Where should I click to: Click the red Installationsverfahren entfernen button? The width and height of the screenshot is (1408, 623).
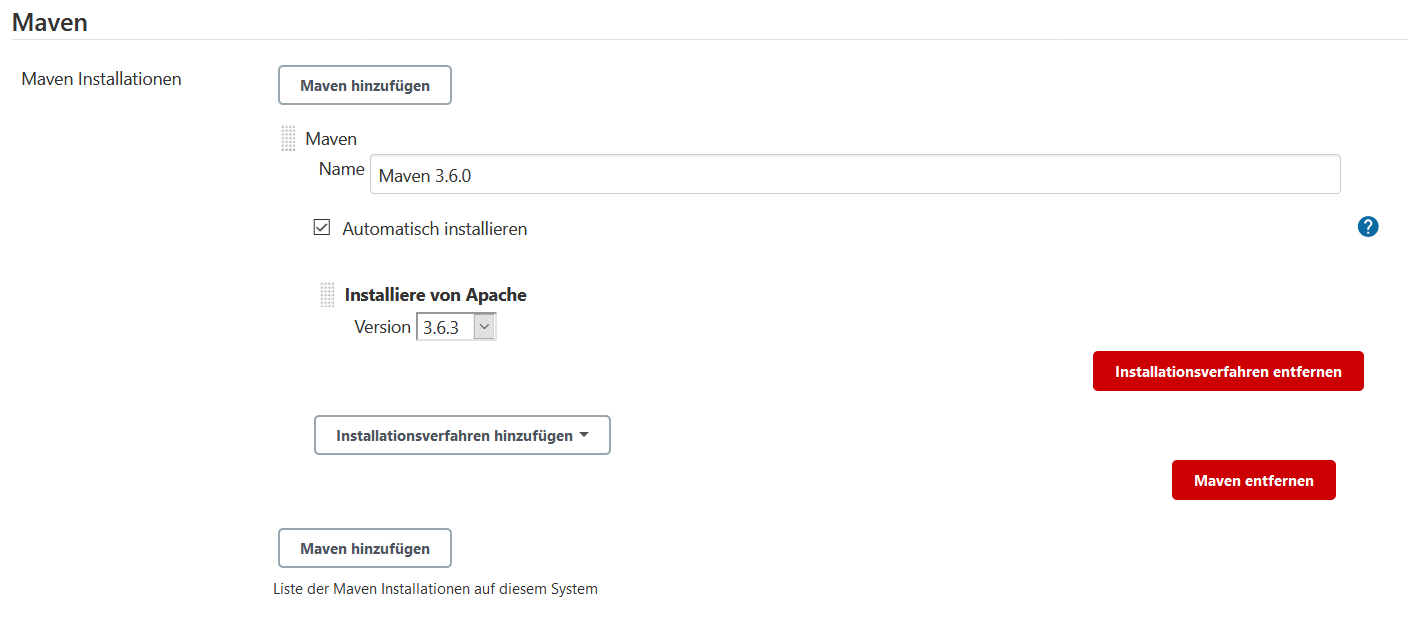pos(1227,371)
